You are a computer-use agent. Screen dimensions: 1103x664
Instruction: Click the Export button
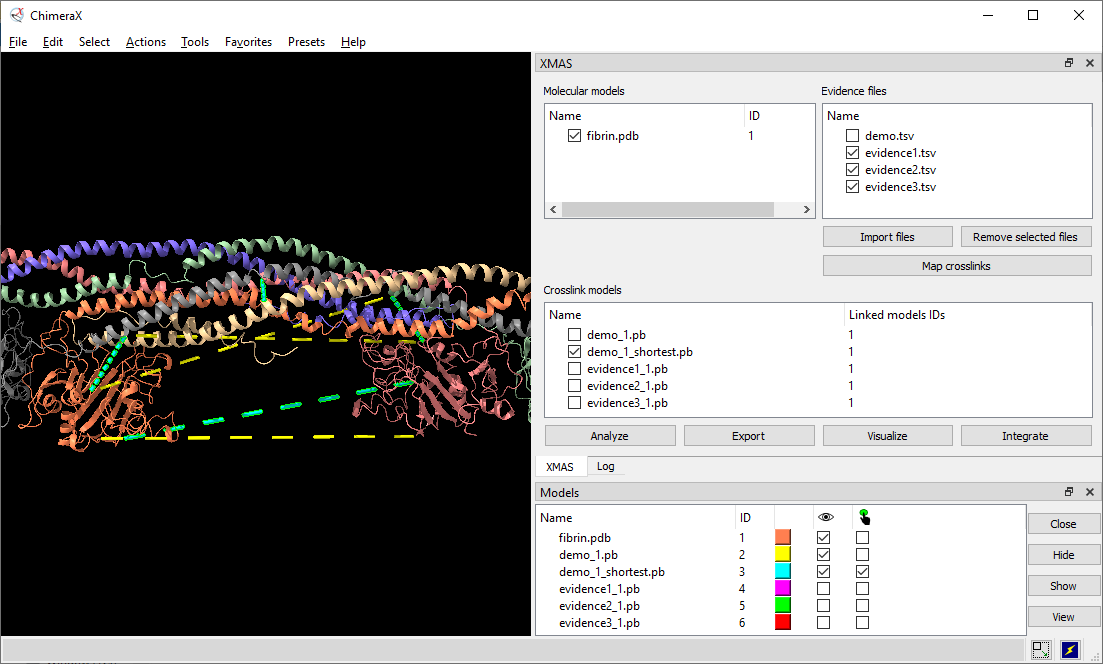[x=748, y=436]
